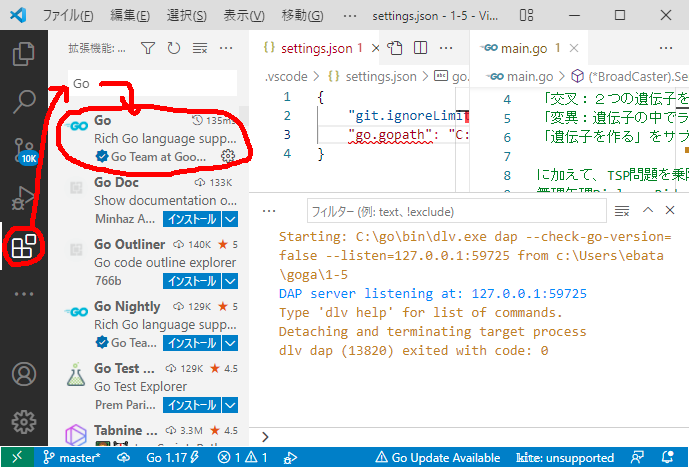Viewport: 689px width, 468px height.
Task: Click the Extensions icon in activity bar
Action: [23, 246]
